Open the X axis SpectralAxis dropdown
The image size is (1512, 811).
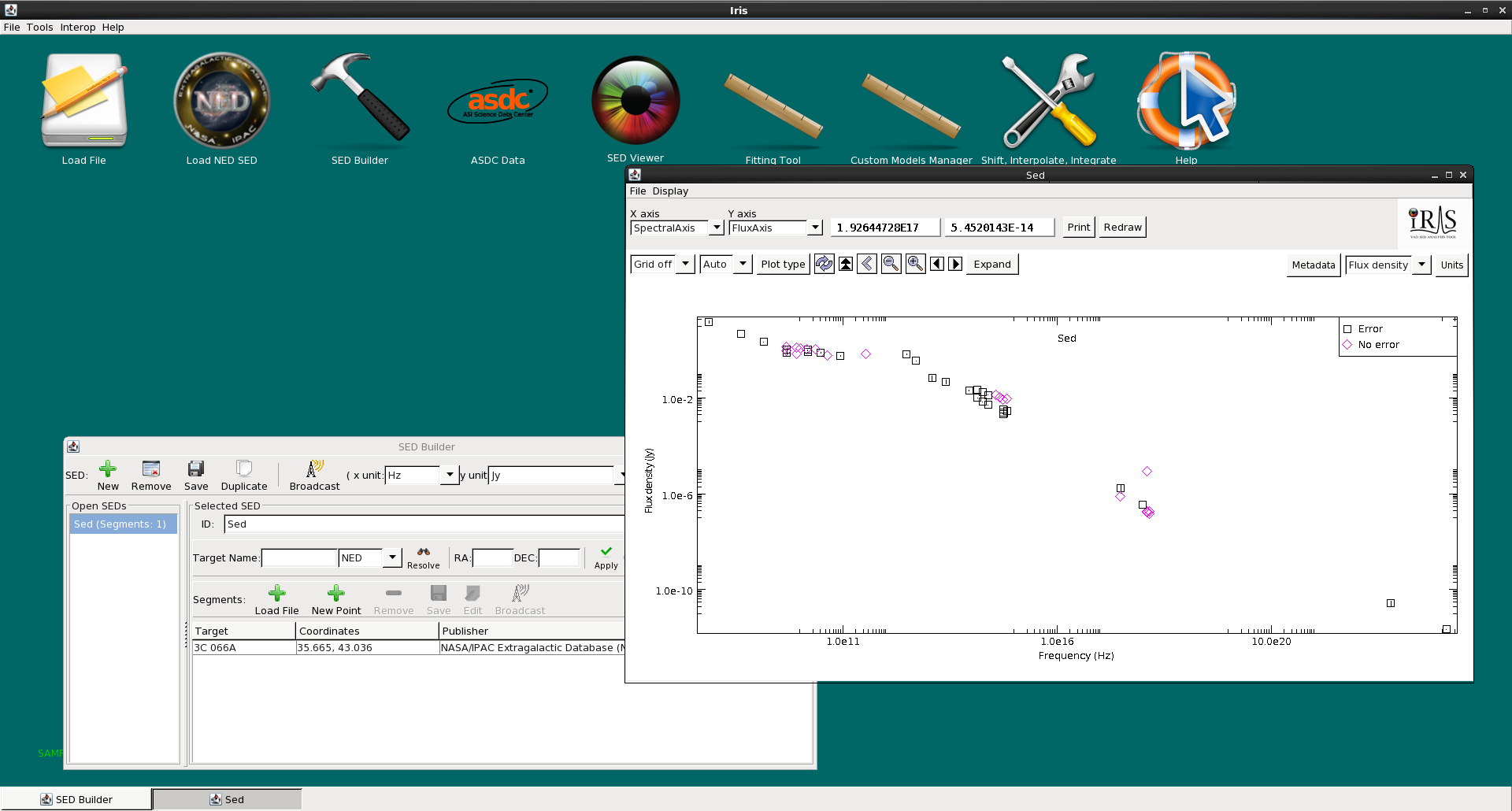[717, 228]
